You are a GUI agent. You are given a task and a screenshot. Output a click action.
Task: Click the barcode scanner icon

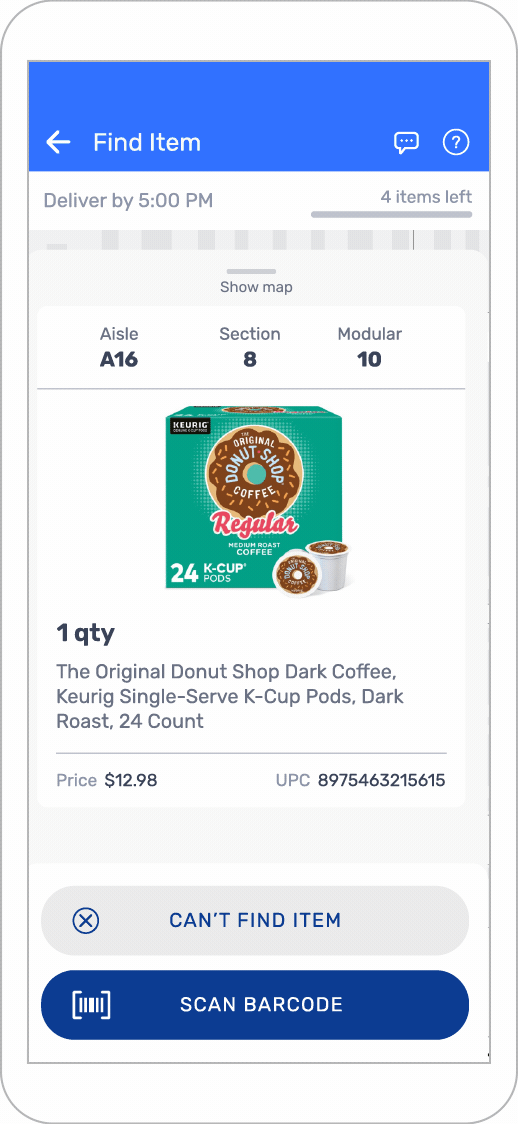click(x=91, y=1004)
